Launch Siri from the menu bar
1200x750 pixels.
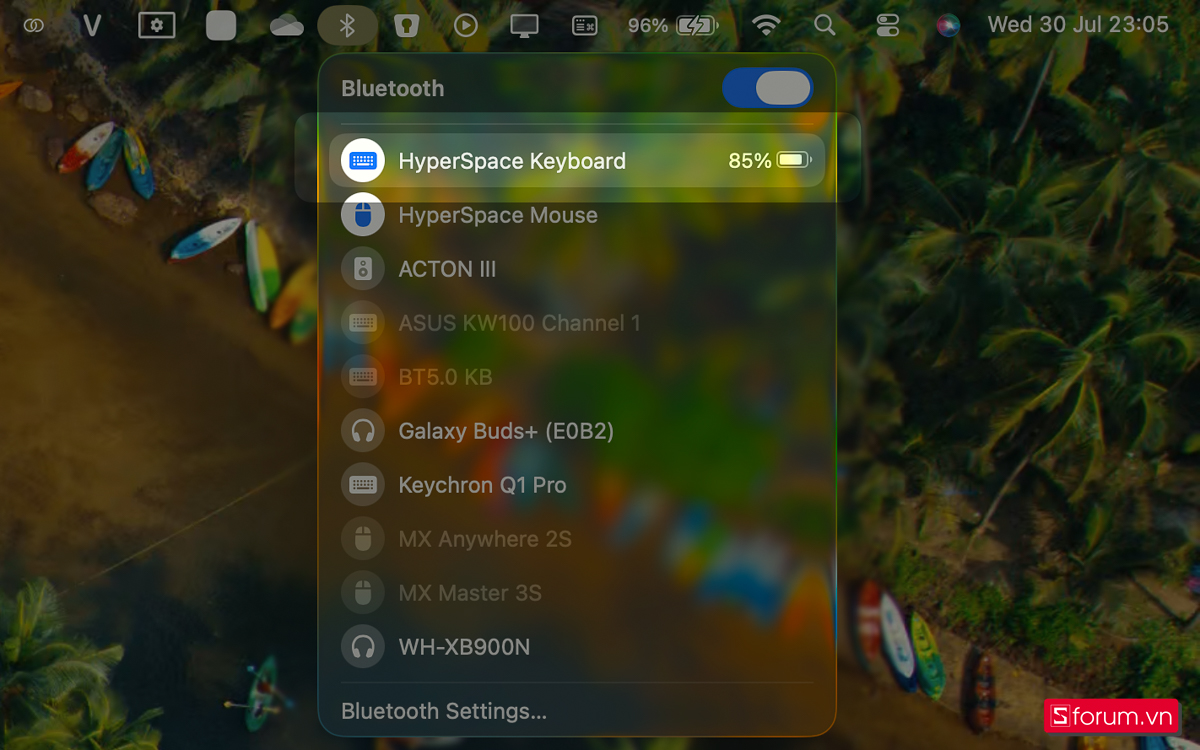click(x=947, y=25)
